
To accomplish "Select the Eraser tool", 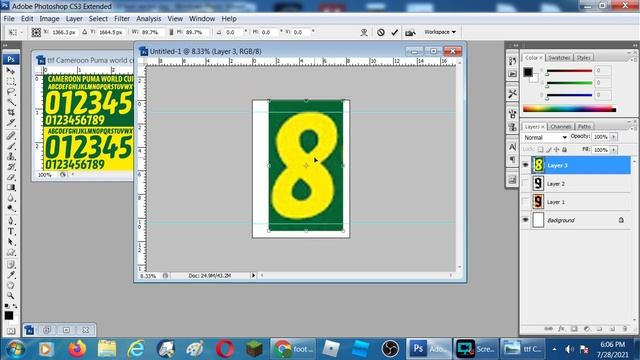I will [11, 177].
